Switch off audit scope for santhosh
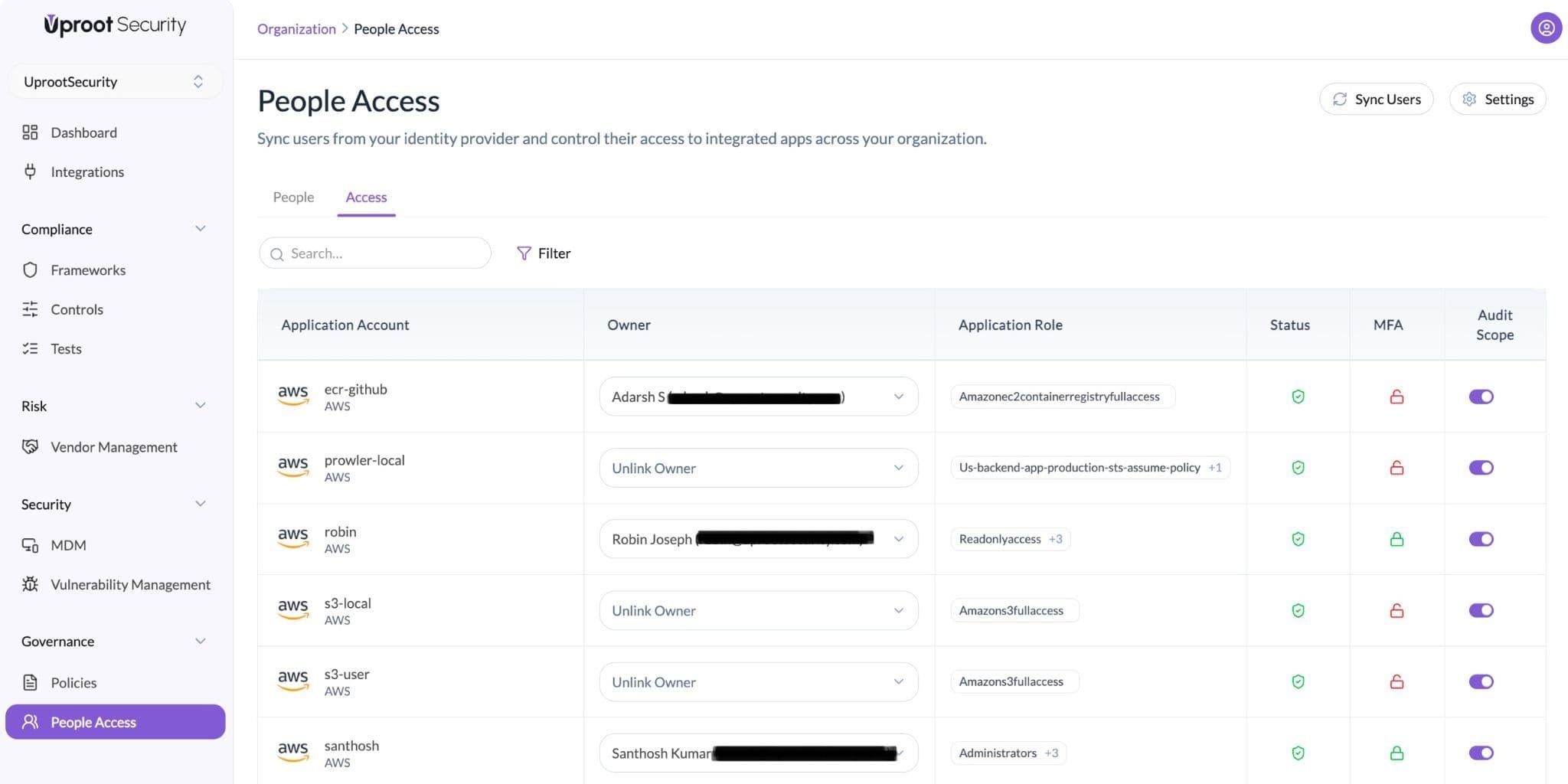 coord(1481,753)
